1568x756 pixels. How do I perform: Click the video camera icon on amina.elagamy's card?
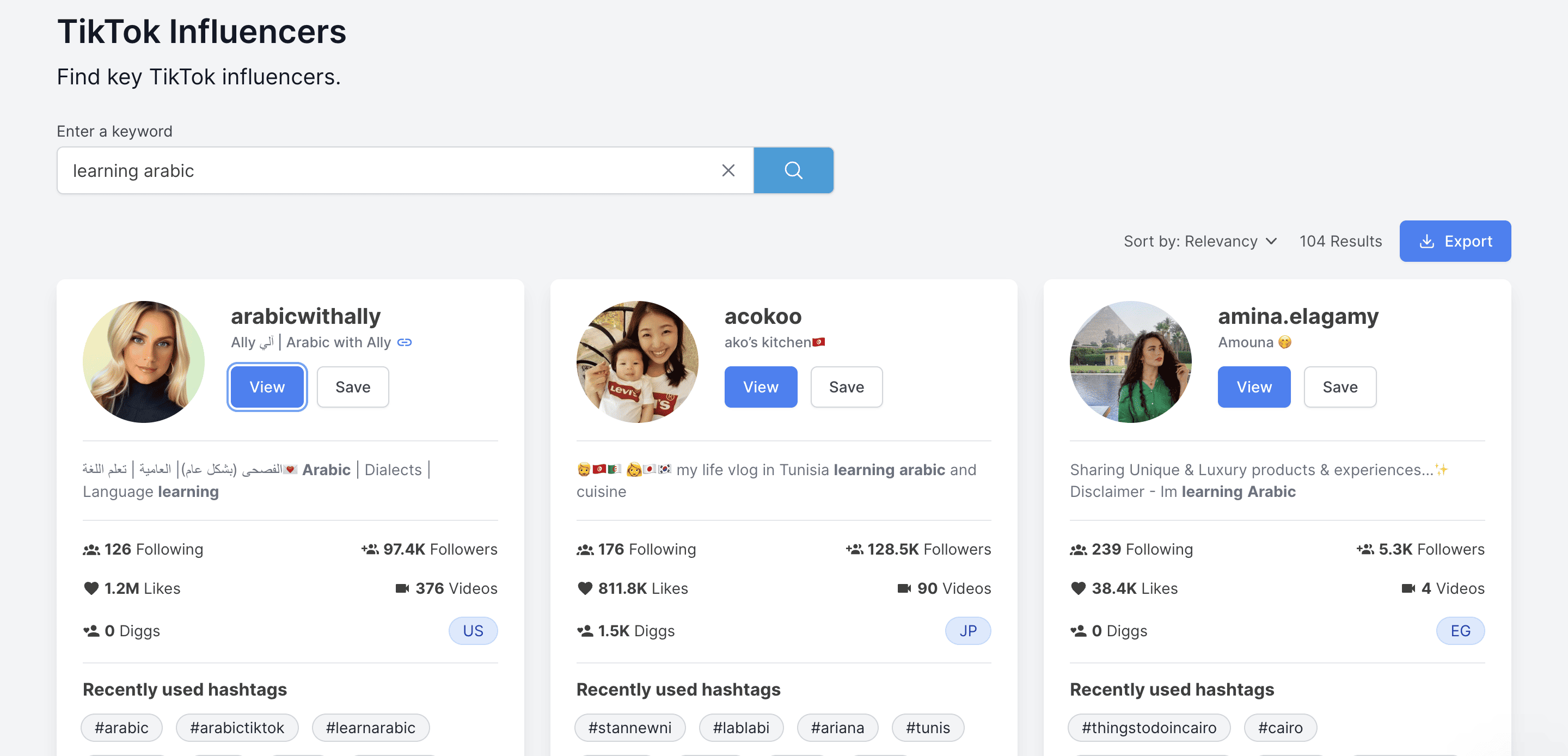coord(1408,588)
